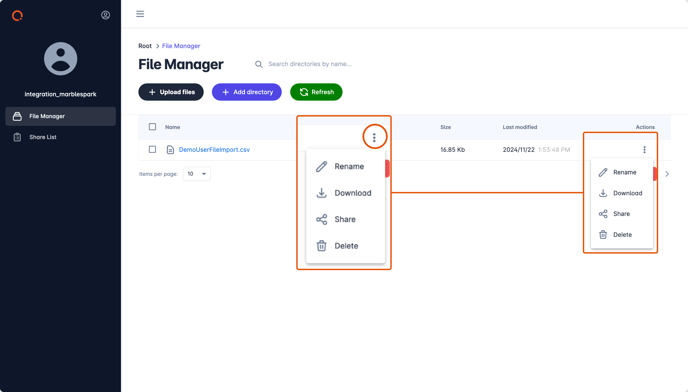Viewport: 688px width, 392px height.
Task: Check the select-all checkbox in table header
Action: click(x=152, y=127)
